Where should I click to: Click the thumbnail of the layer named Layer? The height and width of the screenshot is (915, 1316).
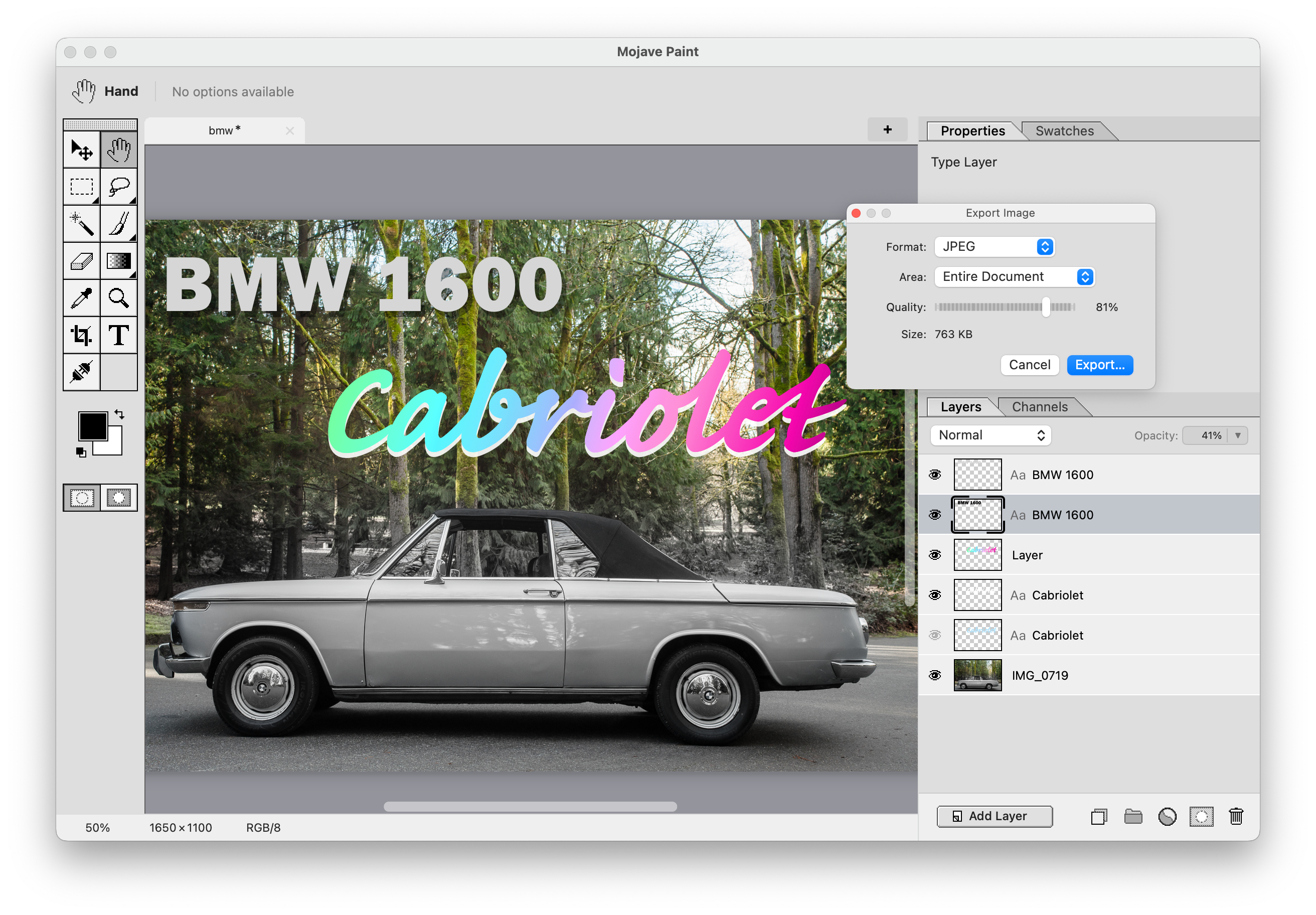click(977, 555)
